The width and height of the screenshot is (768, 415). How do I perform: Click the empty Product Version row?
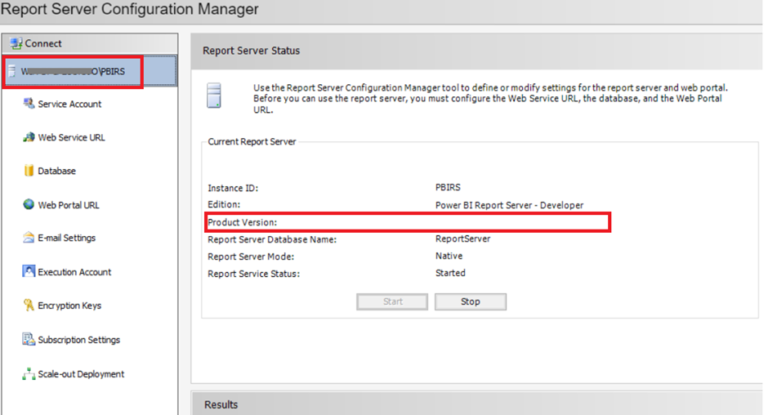click(x=406, y=222)
